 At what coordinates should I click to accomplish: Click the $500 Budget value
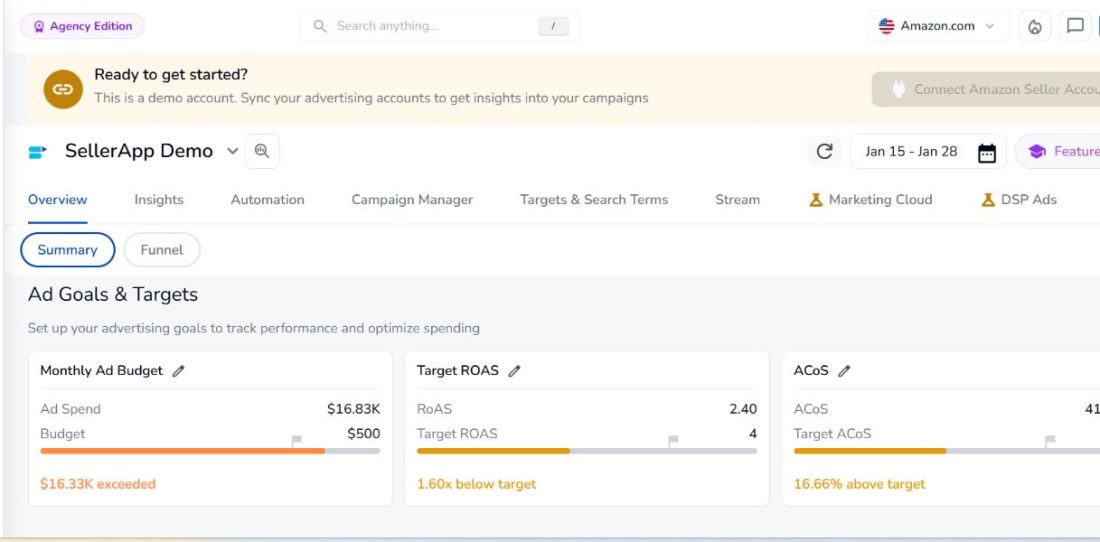(364, 433)
